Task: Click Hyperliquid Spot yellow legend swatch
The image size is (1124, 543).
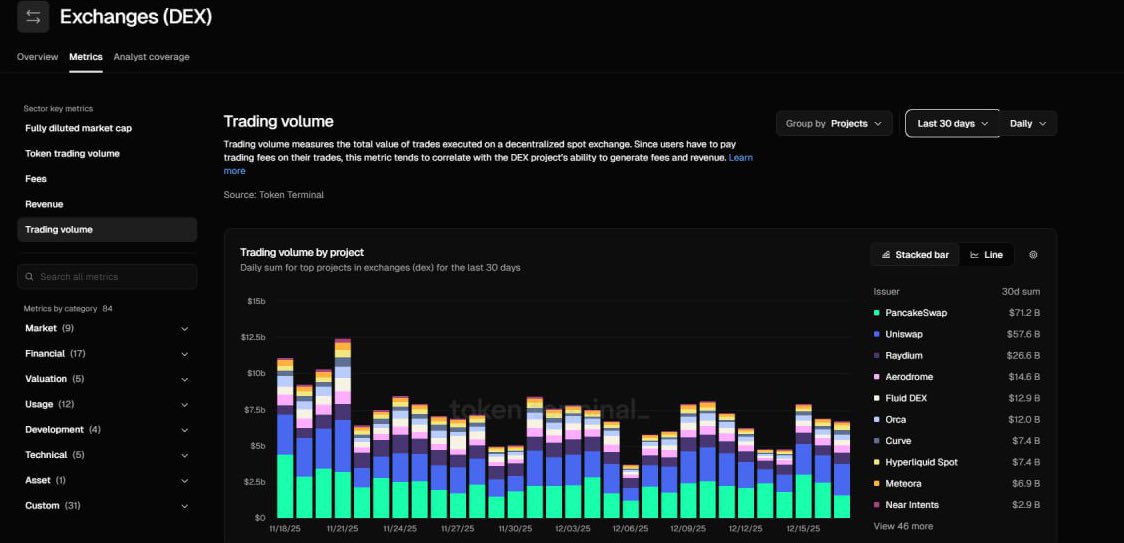Action: [x=877, y=463]
